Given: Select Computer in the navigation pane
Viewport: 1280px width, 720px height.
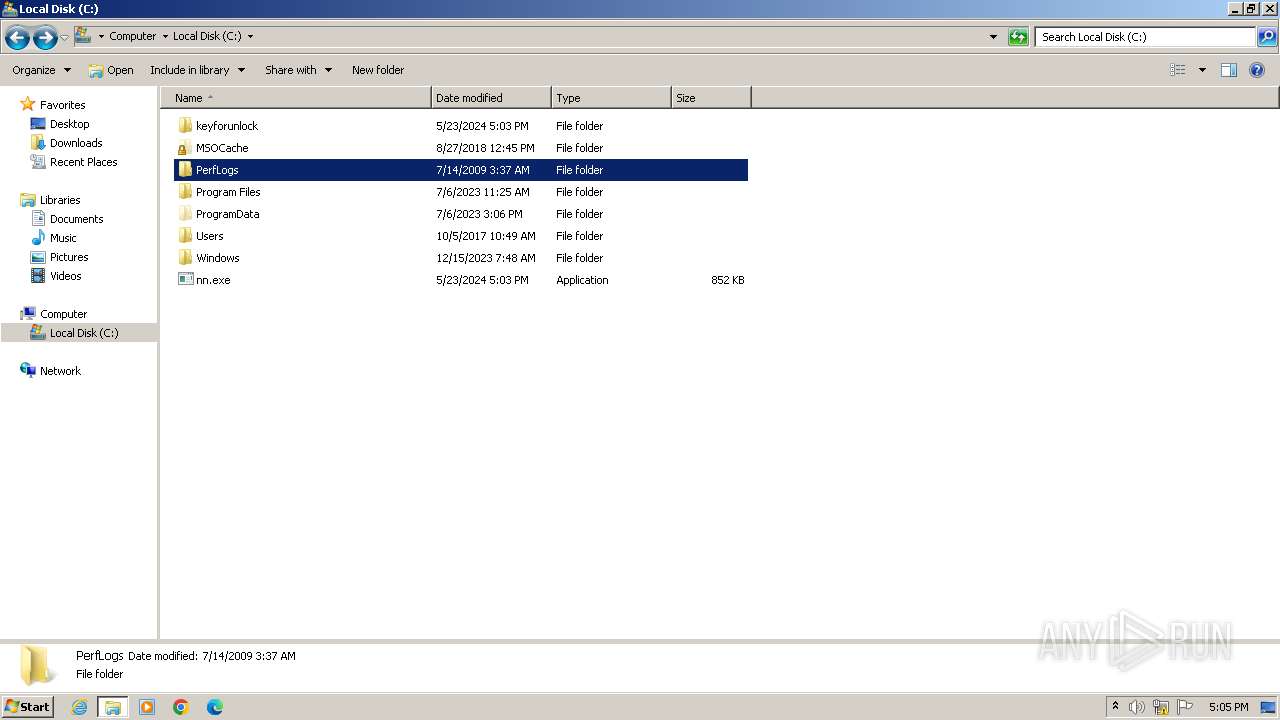Looking at the screenshot, I should coord(63,314).
